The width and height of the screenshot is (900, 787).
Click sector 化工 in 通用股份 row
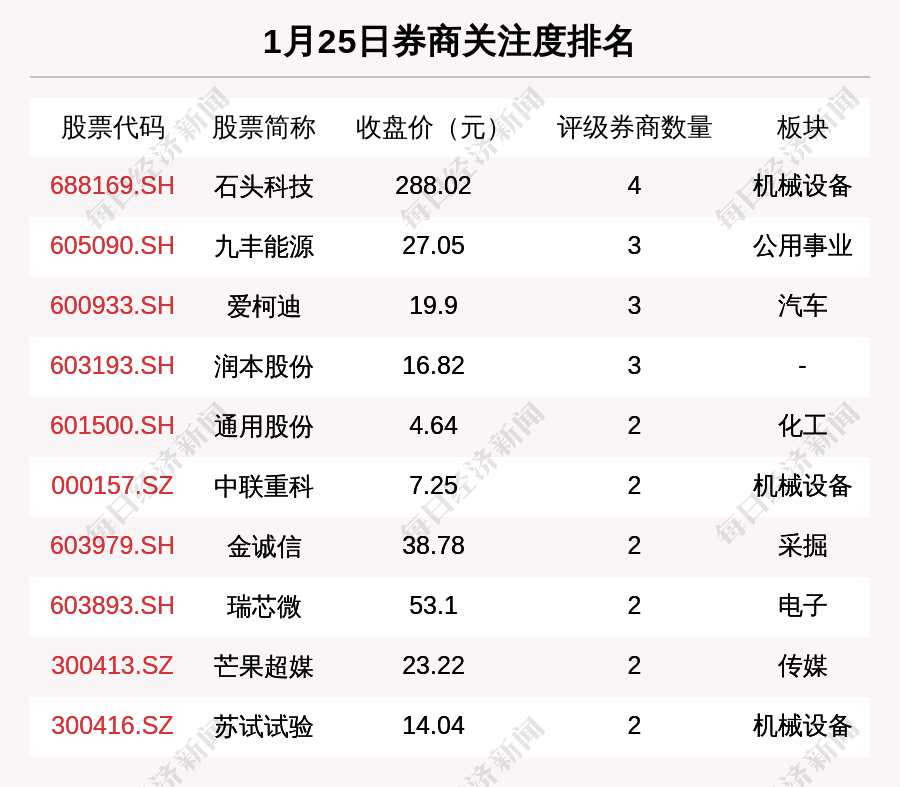tap(802, 426)
